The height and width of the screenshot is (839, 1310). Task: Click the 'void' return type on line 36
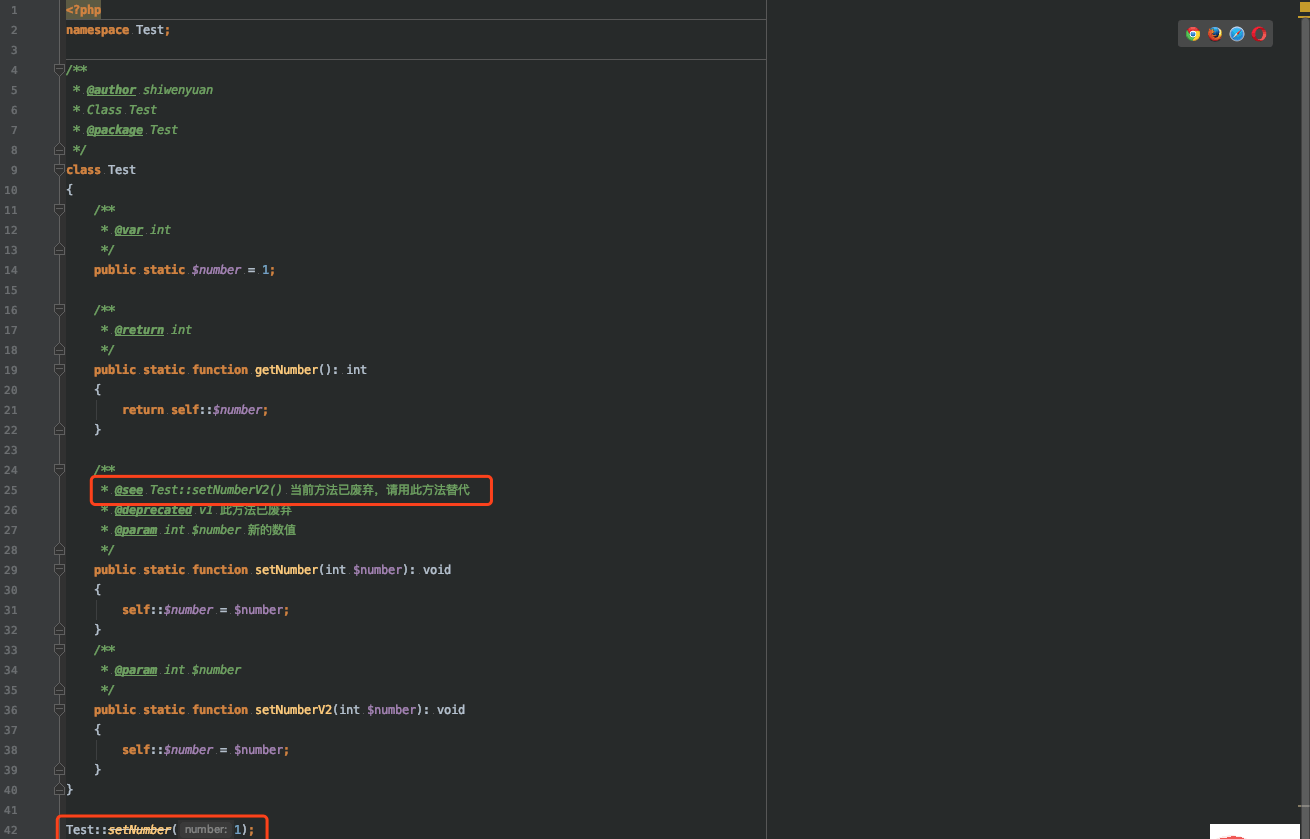(x=451, y=710)
